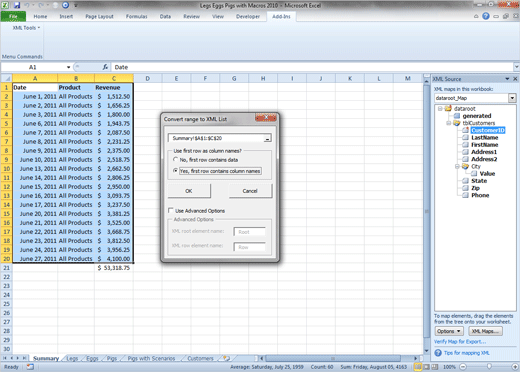Open the Name Box dropdown arrow

click(x=68, y=67)
